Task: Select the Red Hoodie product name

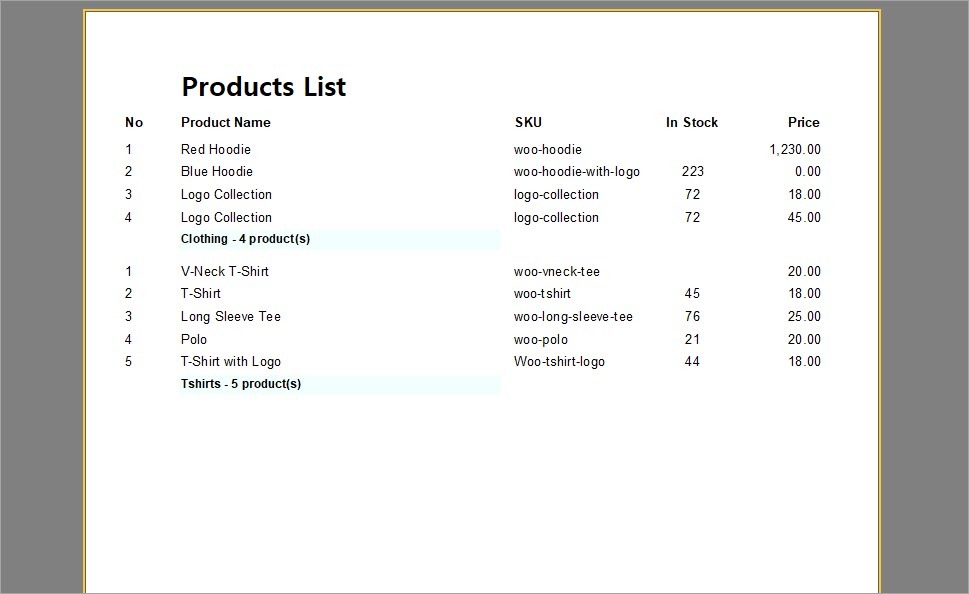Action: (x=216, y=149)
